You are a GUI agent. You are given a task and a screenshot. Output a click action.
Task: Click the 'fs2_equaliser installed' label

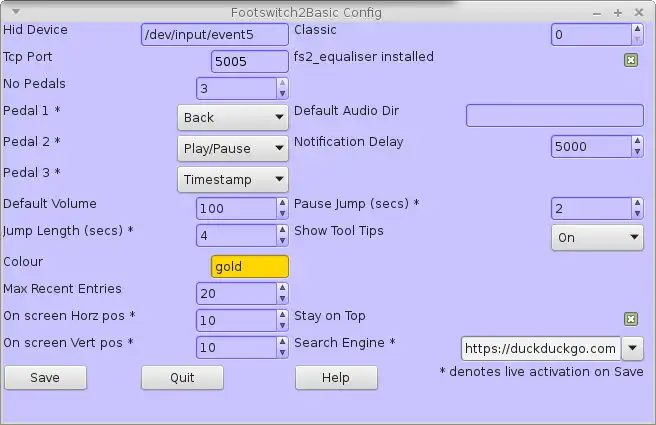click(x=364, y=57)
